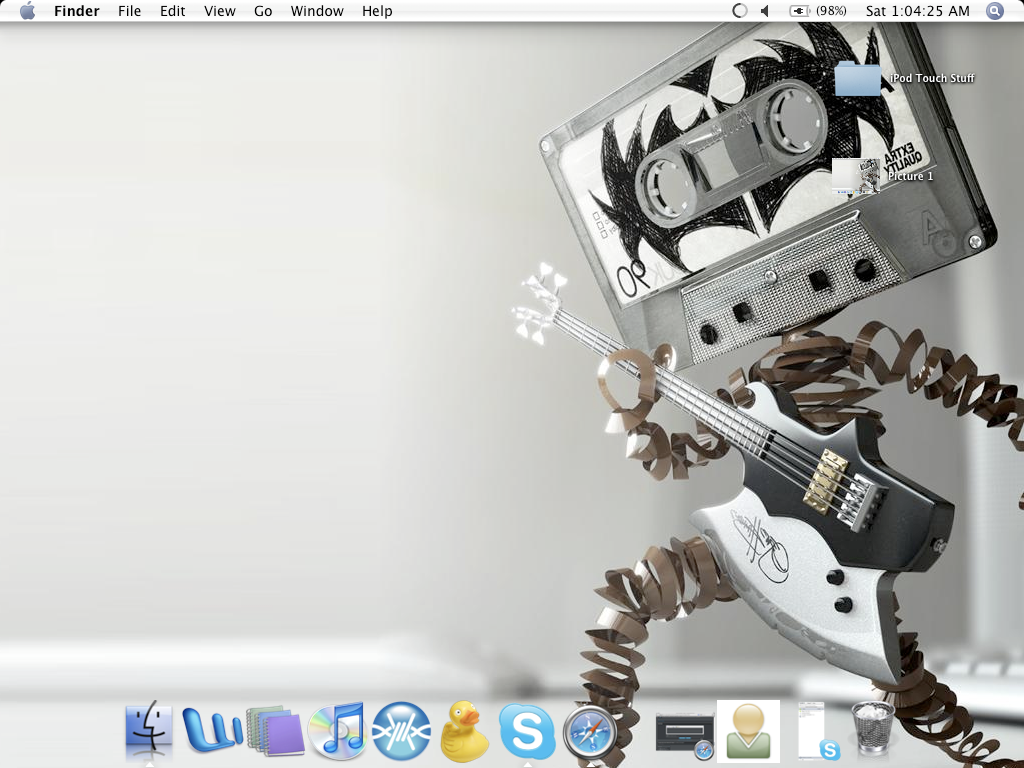This screenshot has height=768, width=1024.
Task: Open Skype from the Dock
Action: pos(527,731)
